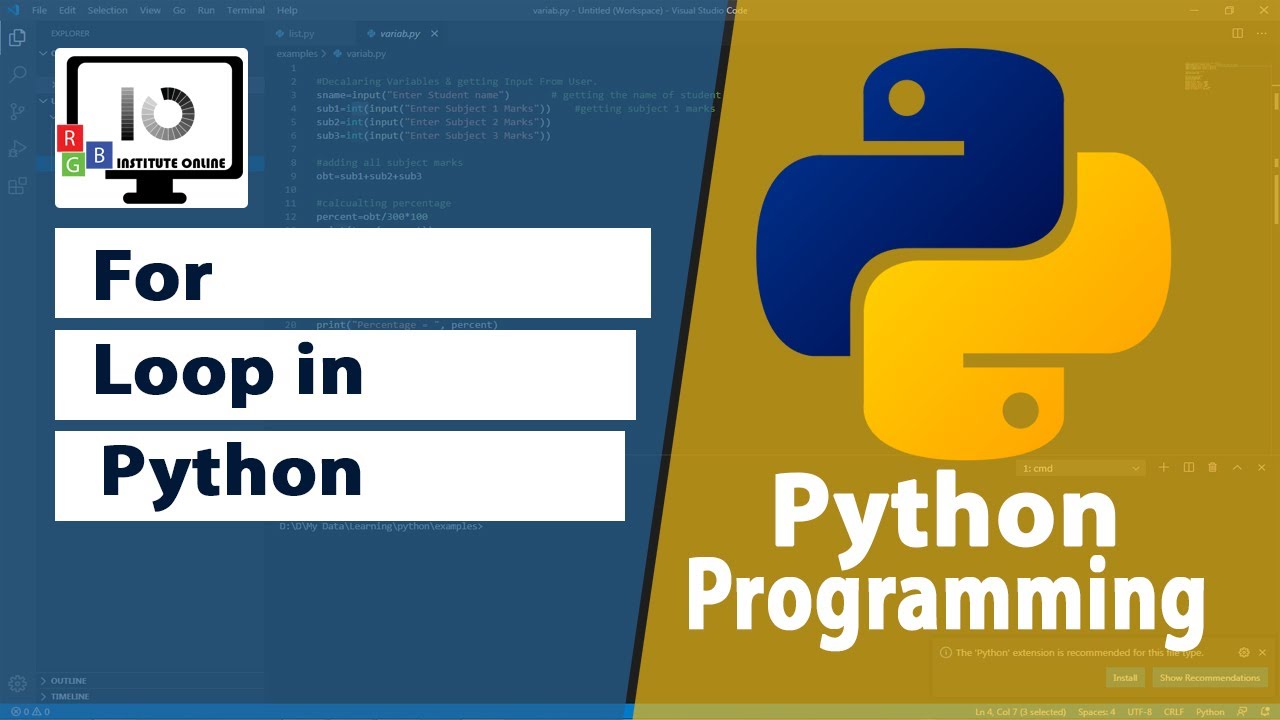This screenshot has width=1280, height=720.
Task: Open the Selection menu
Action: coord(108,10)
